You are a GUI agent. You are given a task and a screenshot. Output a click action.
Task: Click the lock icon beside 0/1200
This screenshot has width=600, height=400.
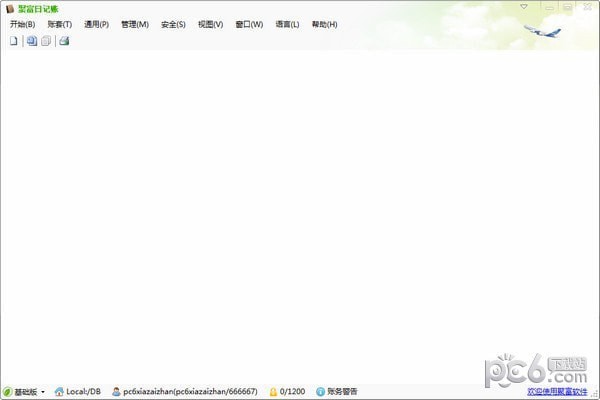coord(273,392)
